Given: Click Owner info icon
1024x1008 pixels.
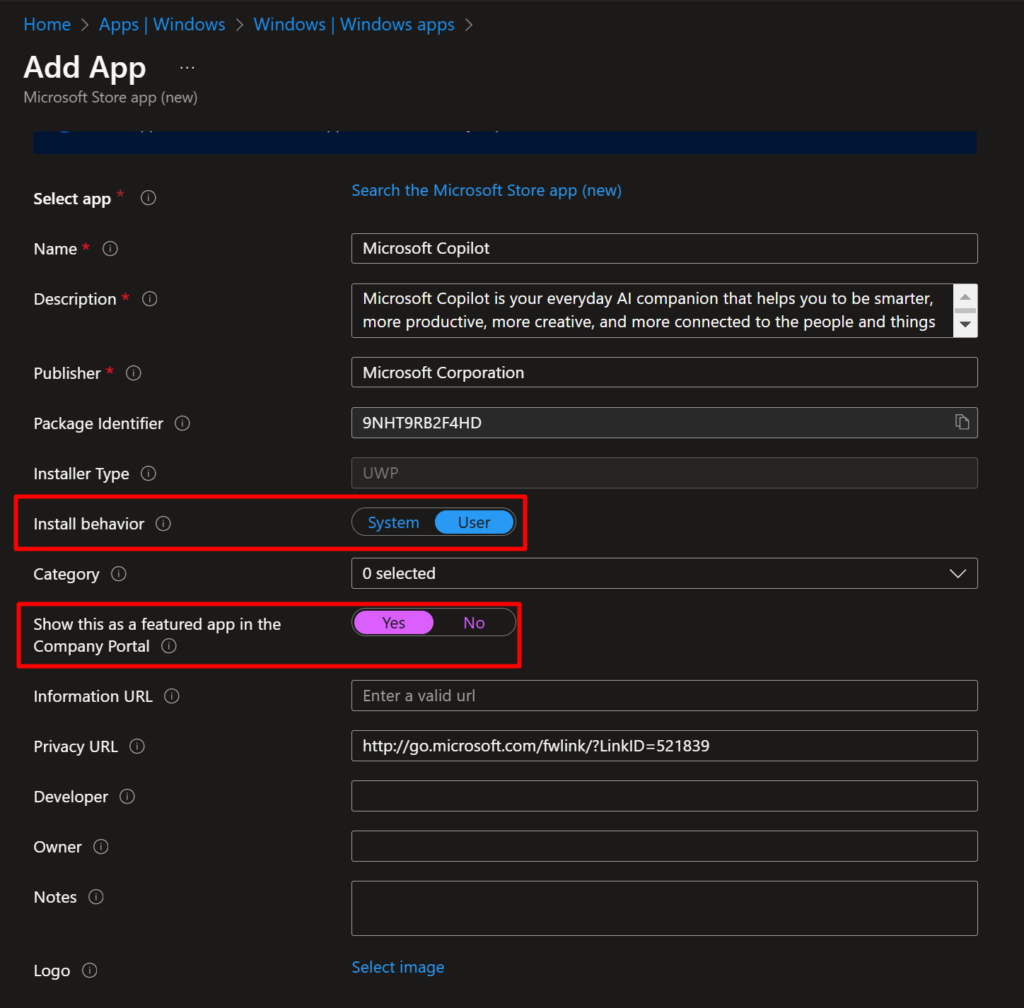Looking at the screenshot, I should [x=101, y=847].
